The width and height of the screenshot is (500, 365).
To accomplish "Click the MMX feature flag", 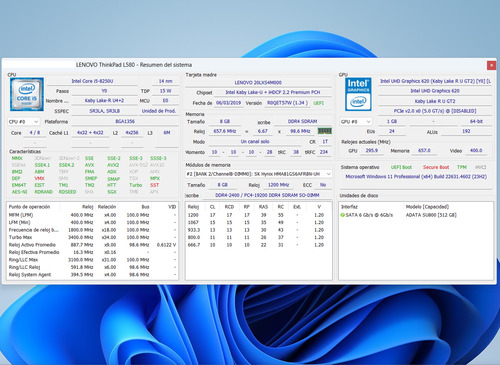I will pos(17,158).
